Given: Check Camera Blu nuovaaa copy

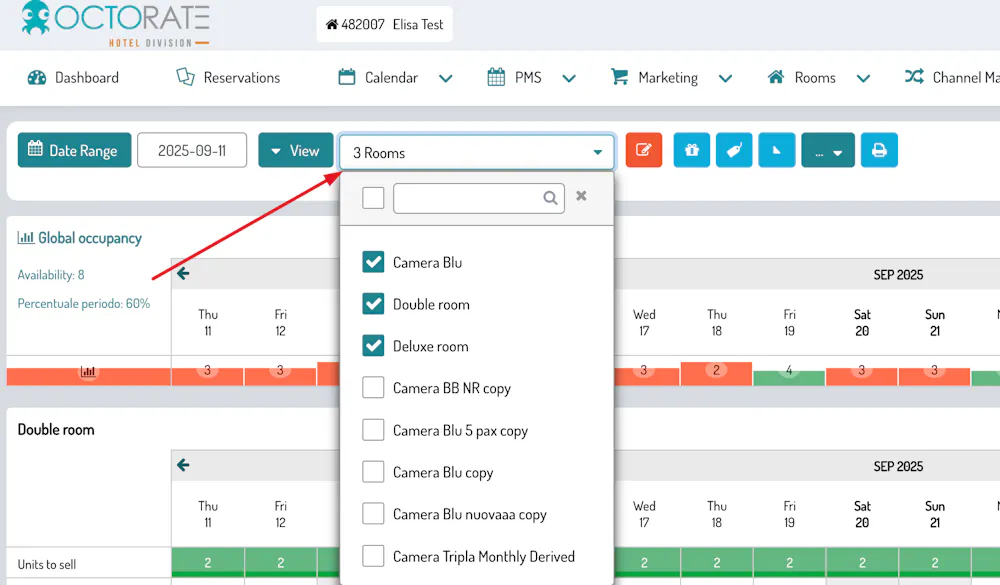Looking at the screenshot, I should 373,514.
